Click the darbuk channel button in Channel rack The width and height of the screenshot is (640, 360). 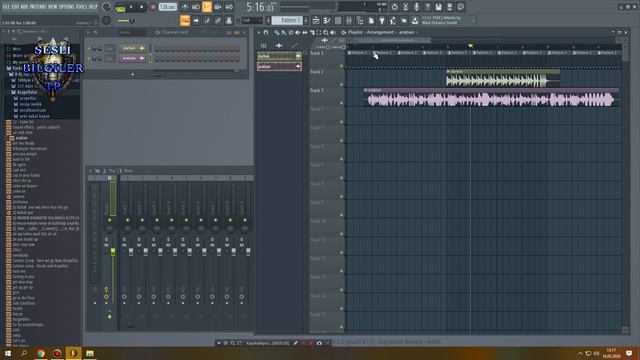pyautogui.click(x=132, y=48)
